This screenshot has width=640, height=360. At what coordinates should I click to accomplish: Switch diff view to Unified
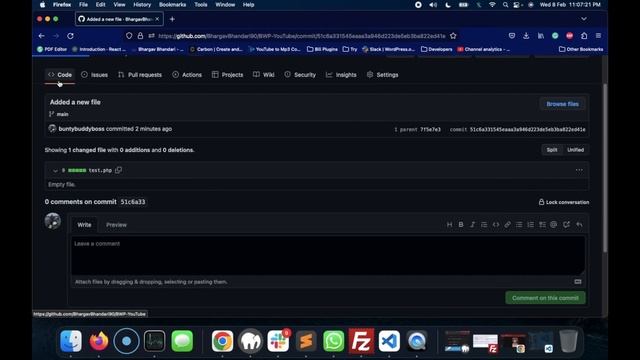tap(576, 150)
